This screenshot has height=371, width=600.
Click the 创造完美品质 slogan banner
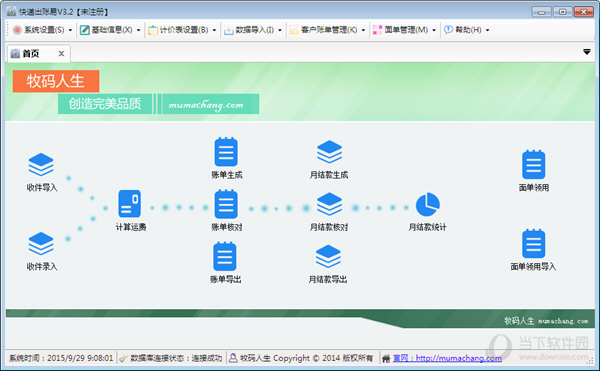(x=105, y=104)
